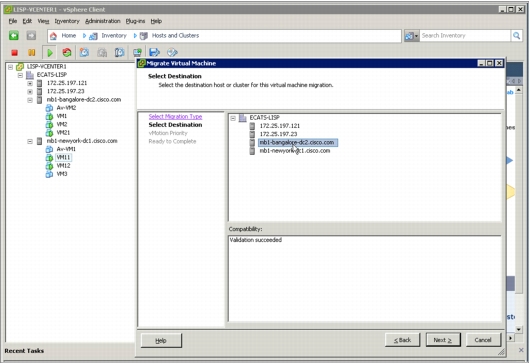Click the Help button in the dialog

pyautogui.click(x=161, y=340)
